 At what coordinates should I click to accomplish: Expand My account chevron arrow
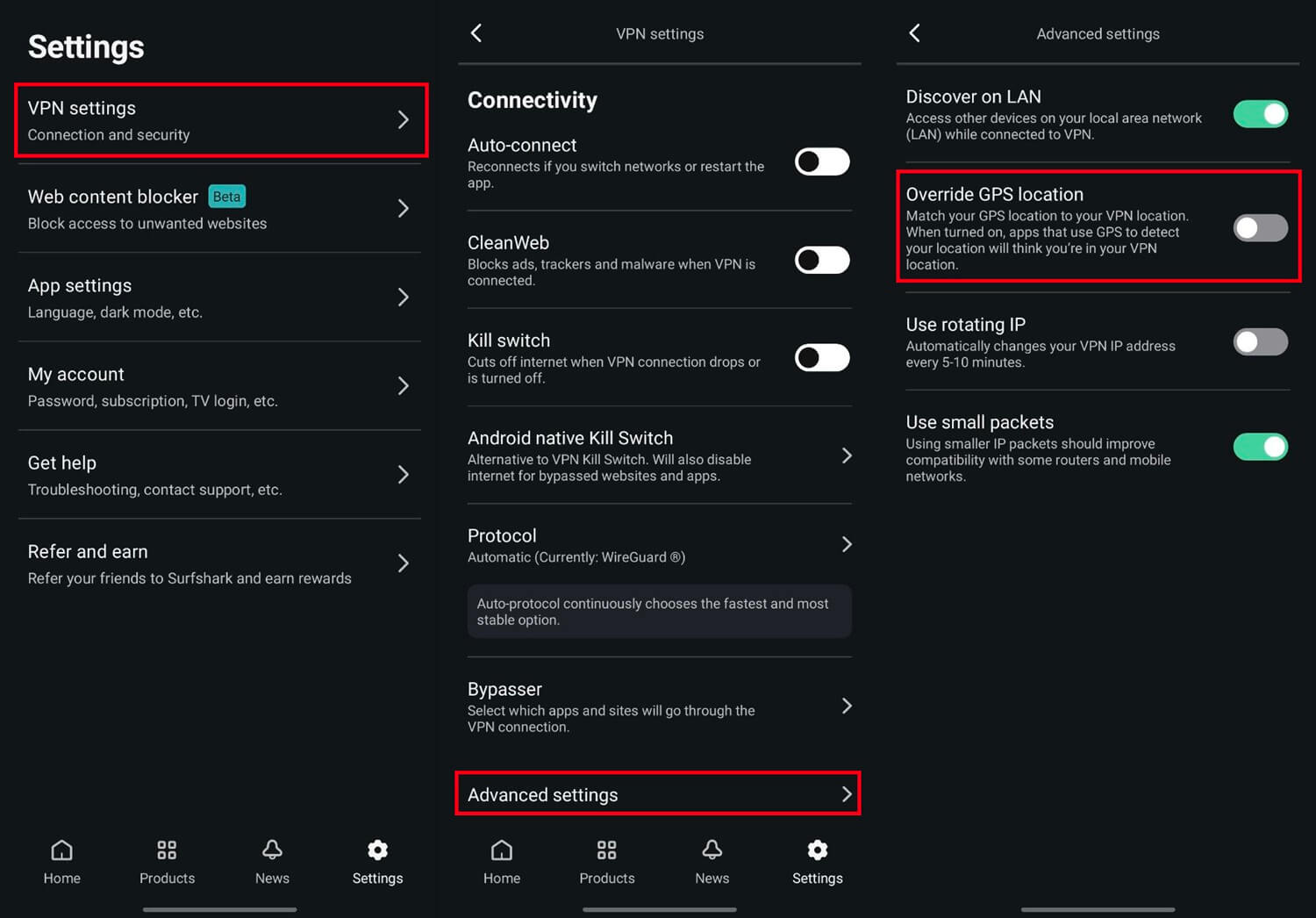[x=403, y=386]
